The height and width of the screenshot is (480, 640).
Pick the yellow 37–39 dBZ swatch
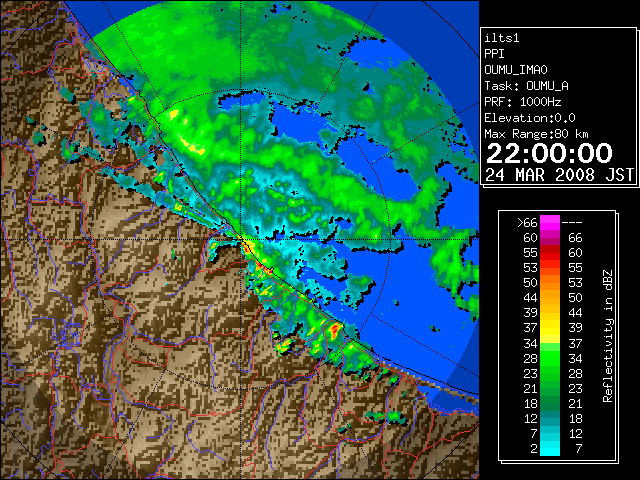point(550,328)
